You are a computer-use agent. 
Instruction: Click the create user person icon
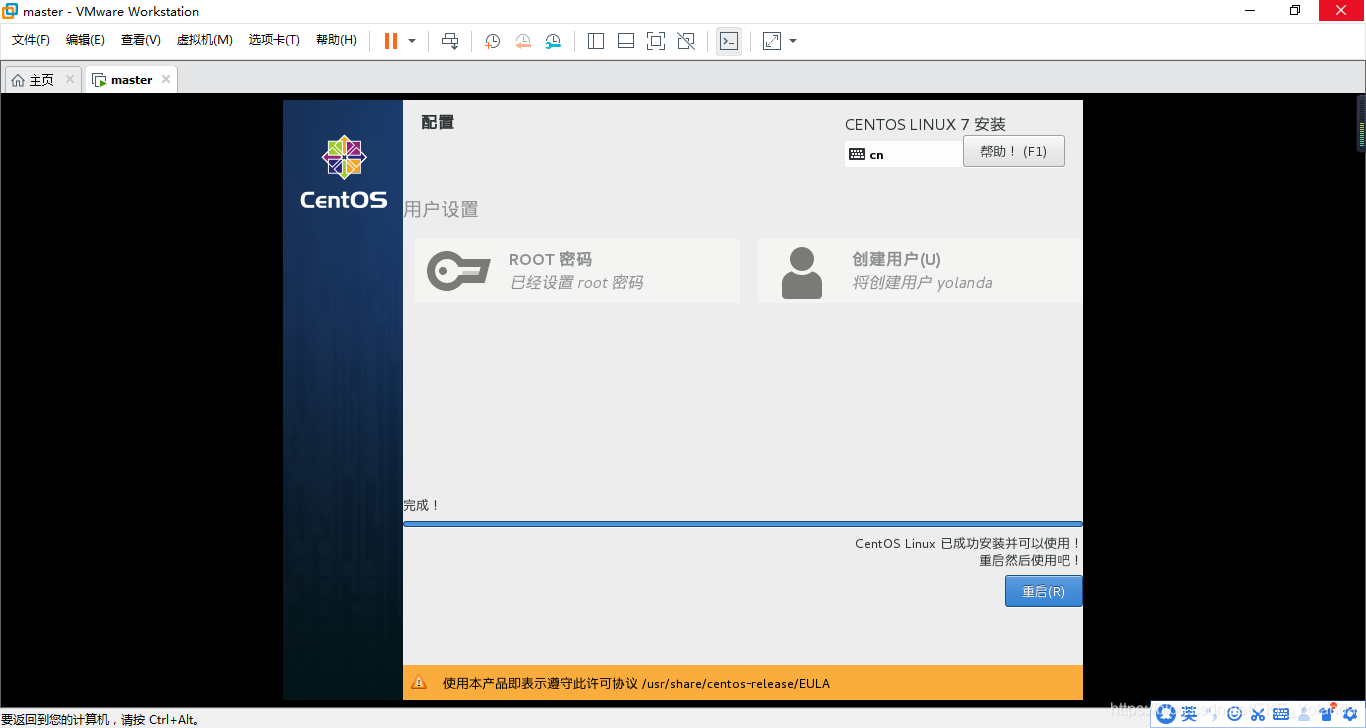pos(801,272)
